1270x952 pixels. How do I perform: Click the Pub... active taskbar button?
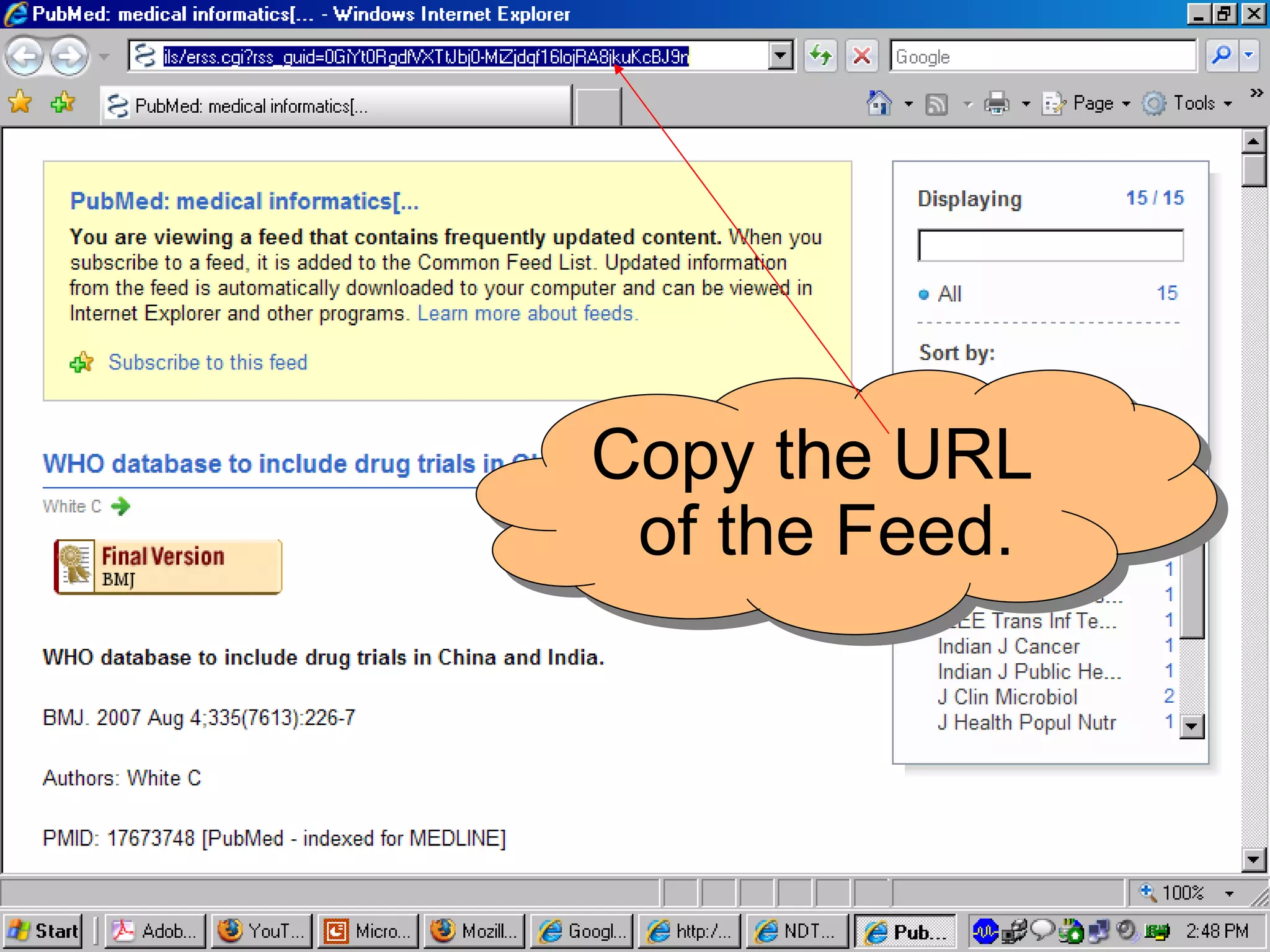point(905,931)
